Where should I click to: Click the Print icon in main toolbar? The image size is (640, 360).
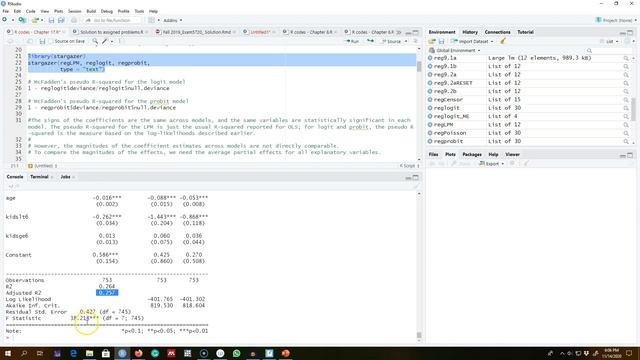tap(74, 20)
